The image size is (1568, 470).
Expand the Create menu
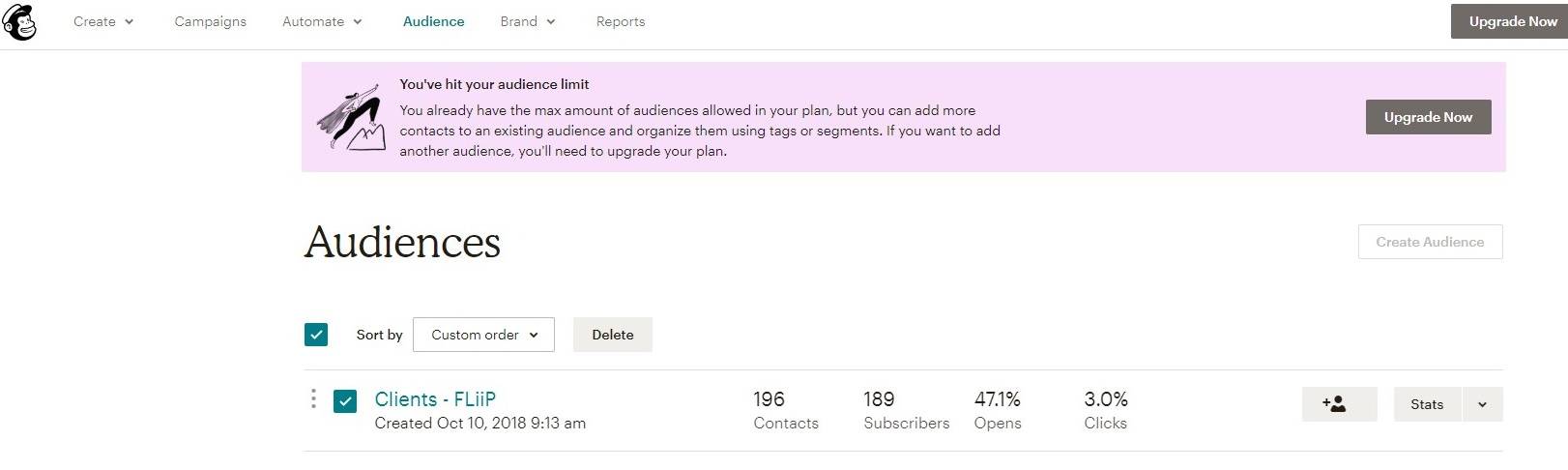click(103, 21)
